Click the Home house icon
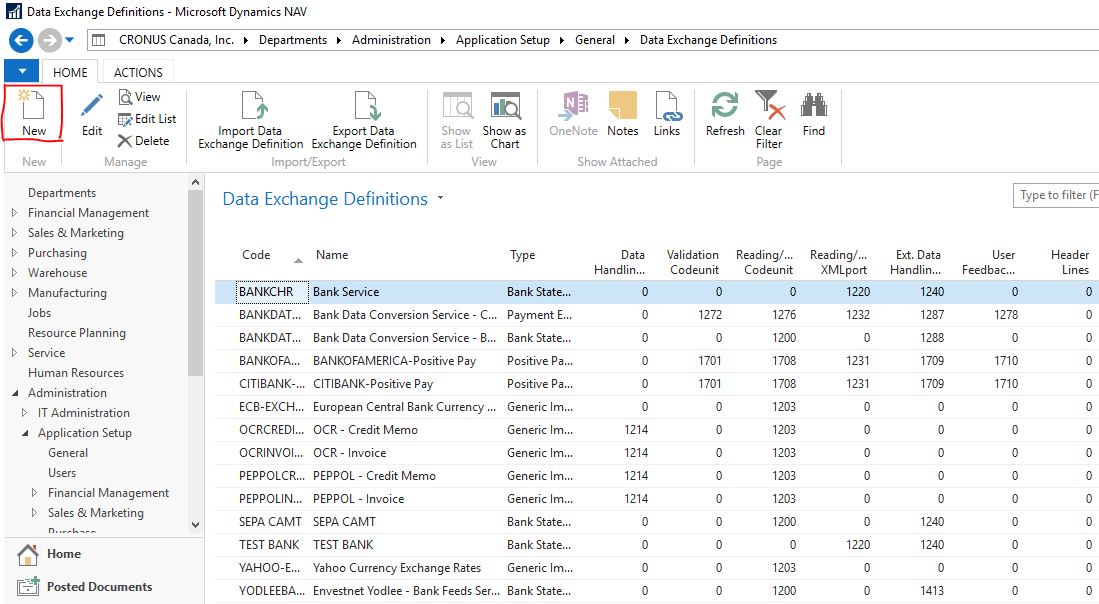 28,554
